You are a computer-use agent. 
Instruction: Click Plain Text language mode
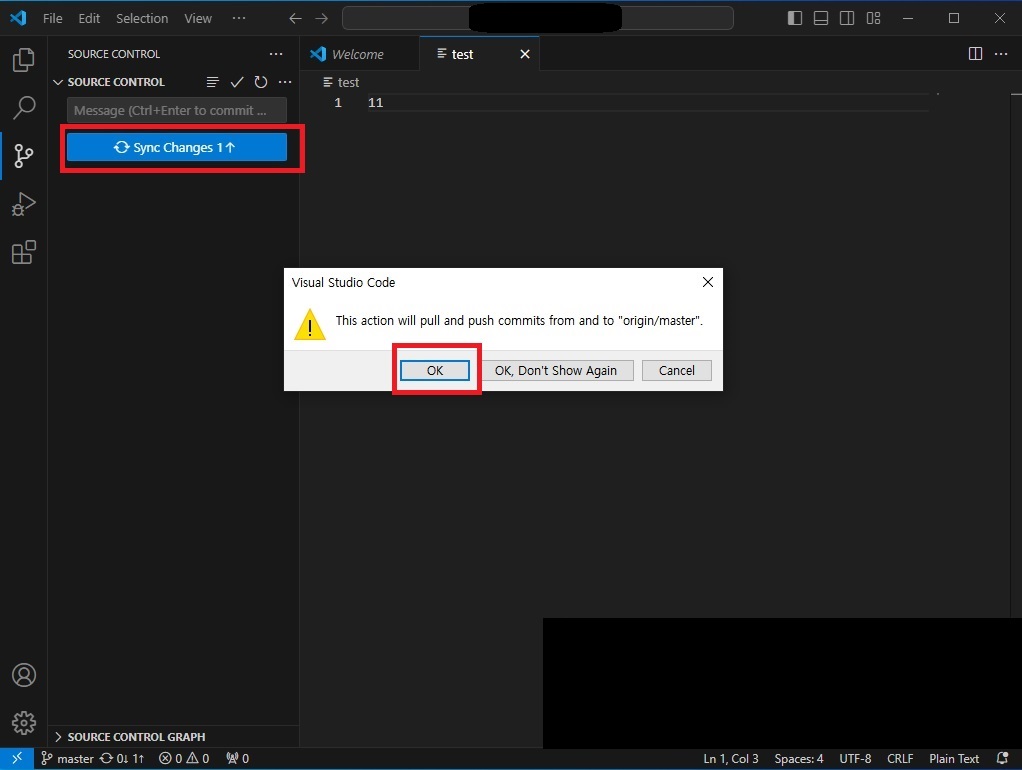click(954, 758)
